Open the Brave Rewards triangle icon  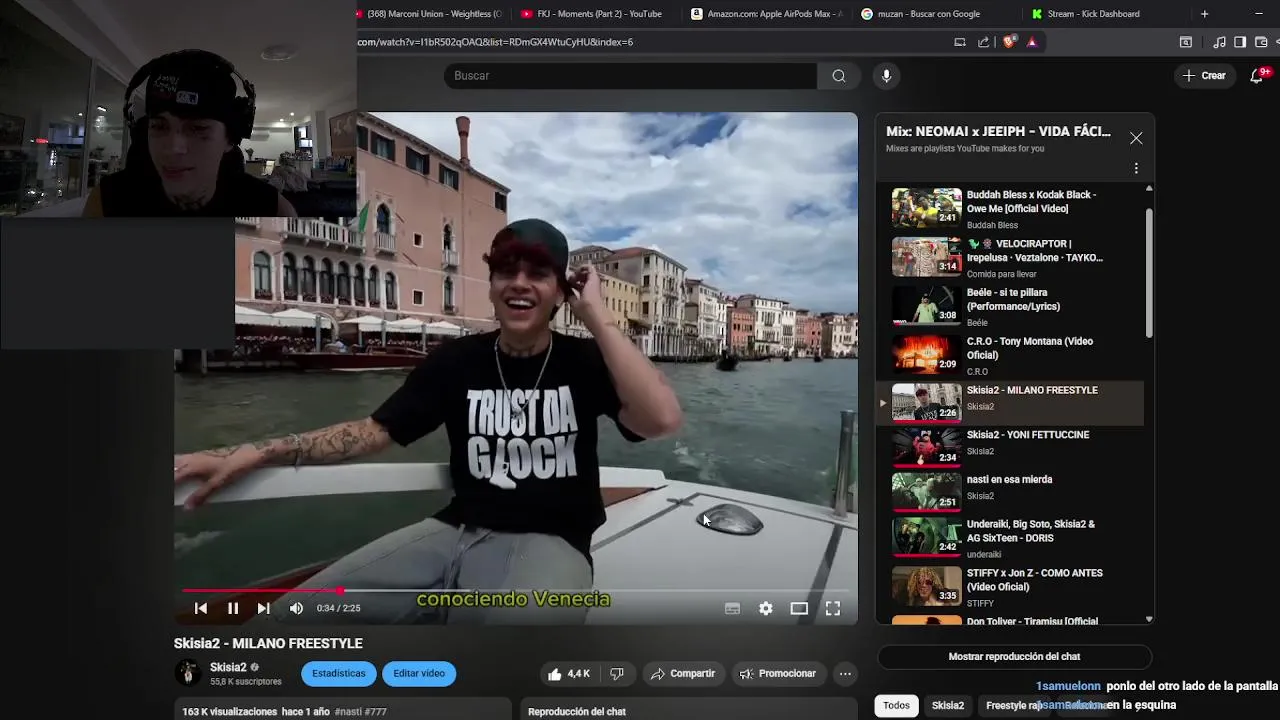coord(1032,42)
